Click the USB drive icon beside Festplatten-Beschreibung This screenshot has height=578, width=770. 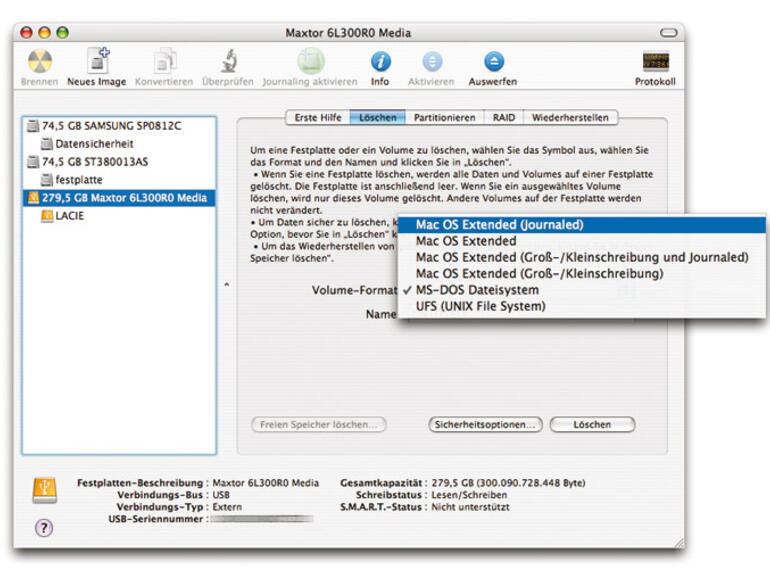click(45, 490)
